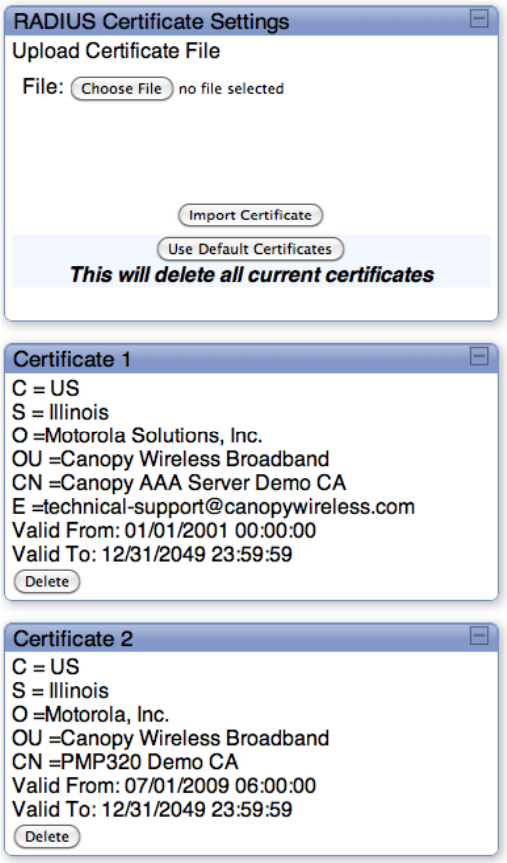Viewport: 507px width, 863px height.
Task: Click the delete all current certificates warning
Action: pos(252,275)
